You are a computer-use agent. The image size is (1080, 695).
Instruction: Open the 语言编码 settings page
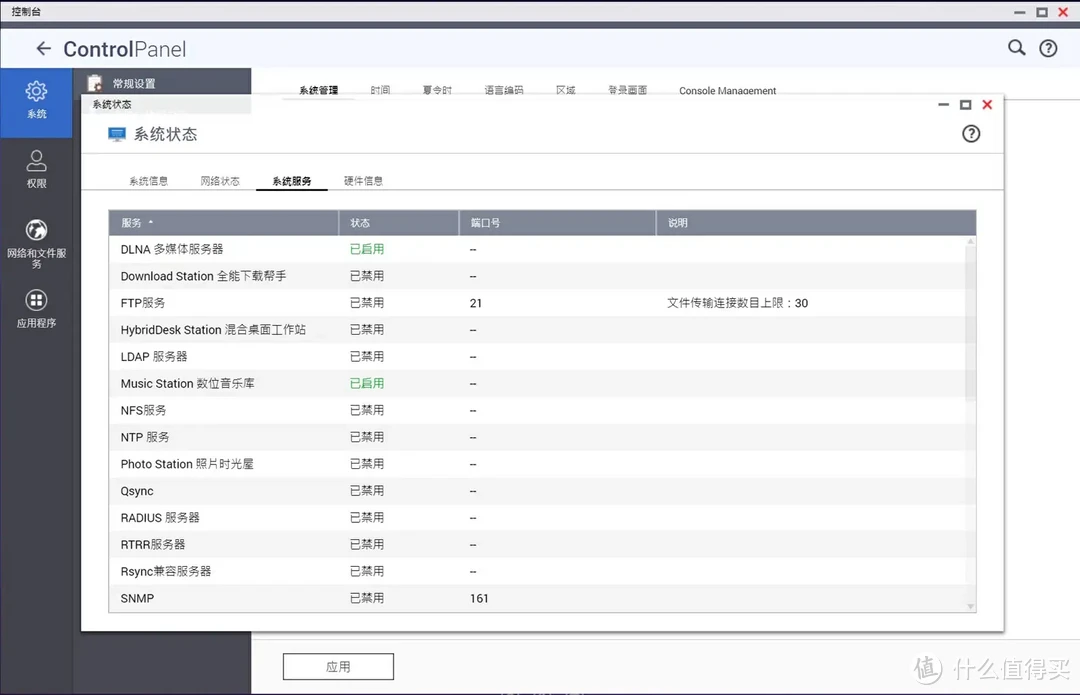[x=504, y=89]
